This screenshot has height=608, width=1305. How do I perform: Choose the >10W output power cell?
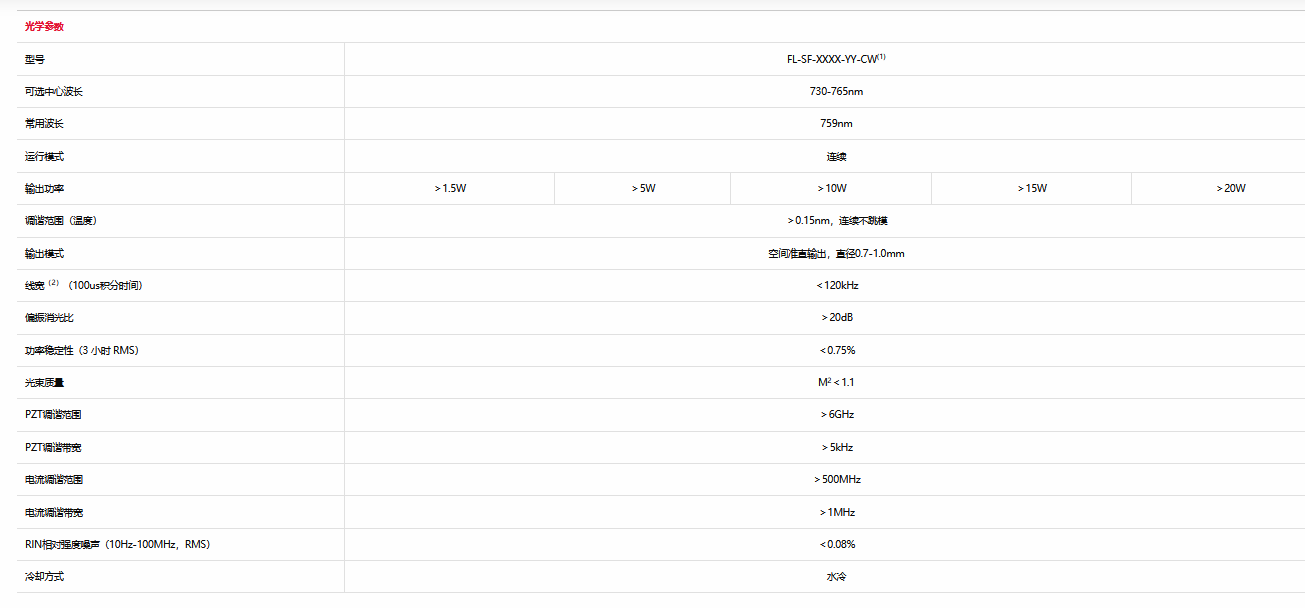coord(831,188)
